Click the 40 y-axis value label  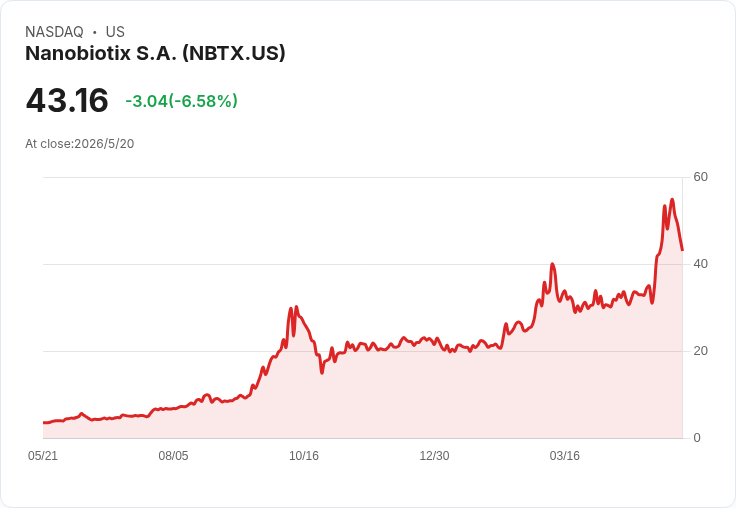point(700,264)
